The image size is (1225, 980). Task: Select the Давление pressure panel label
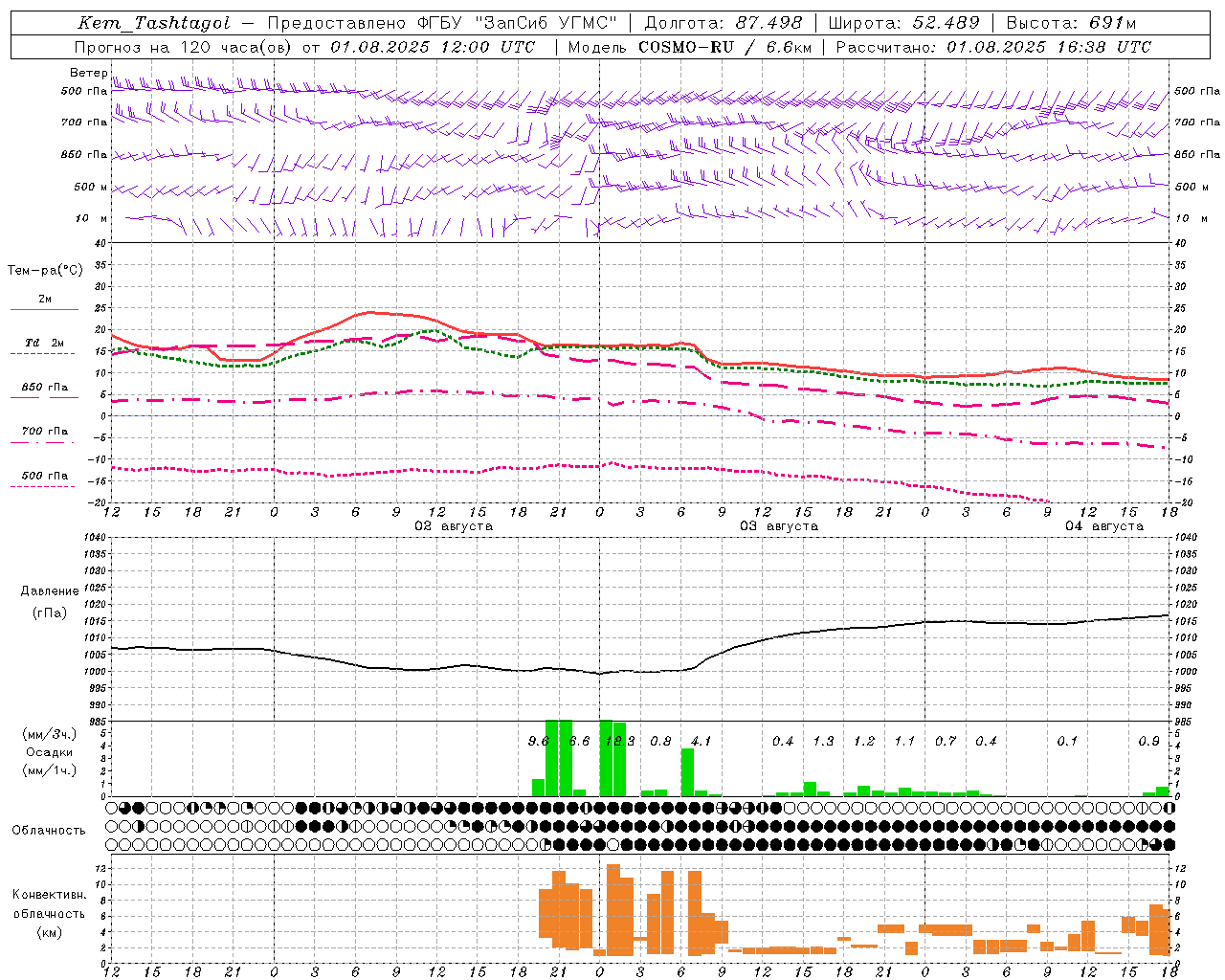click(x=50, y=591)
